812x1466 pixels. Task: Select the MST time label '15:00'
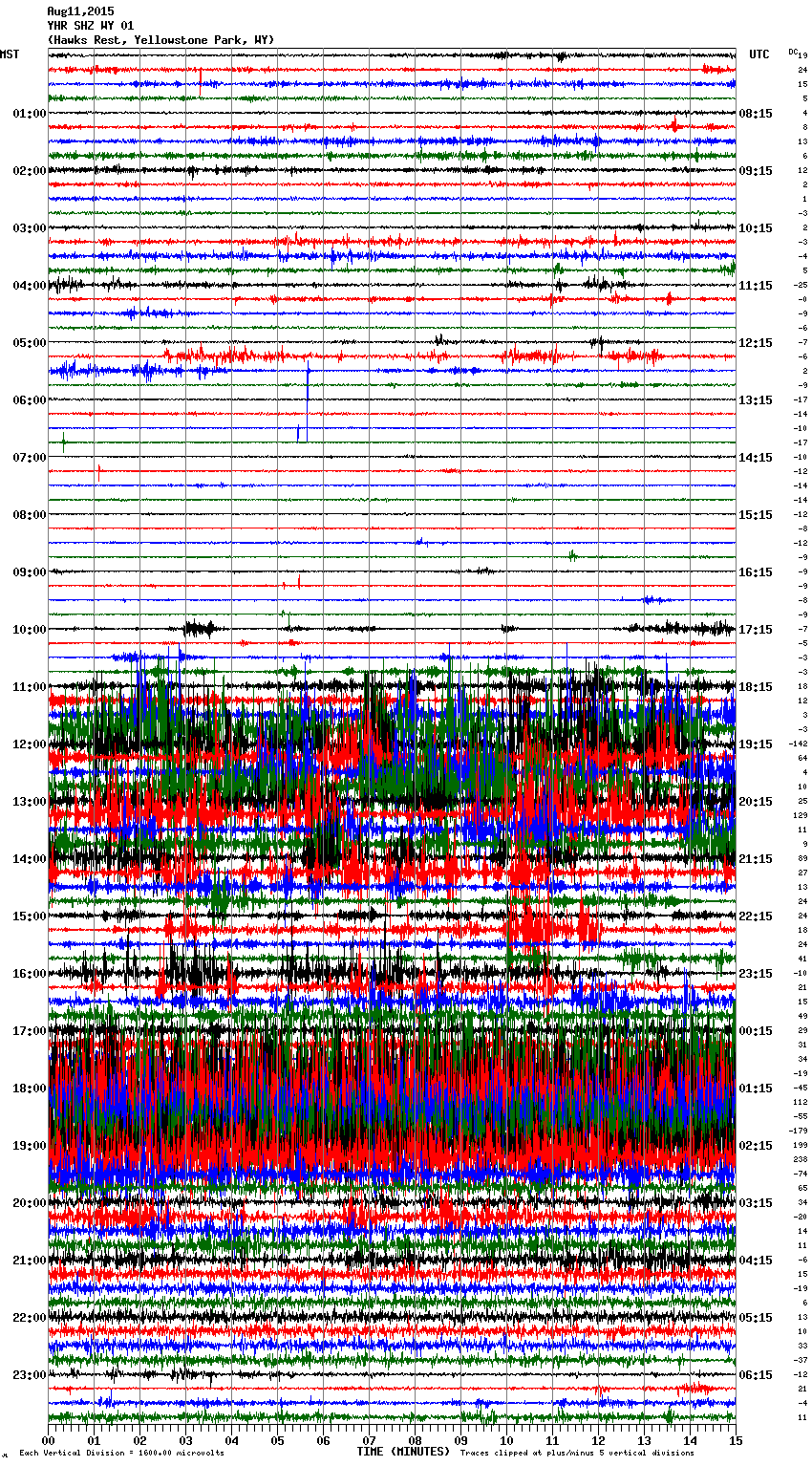30,916
